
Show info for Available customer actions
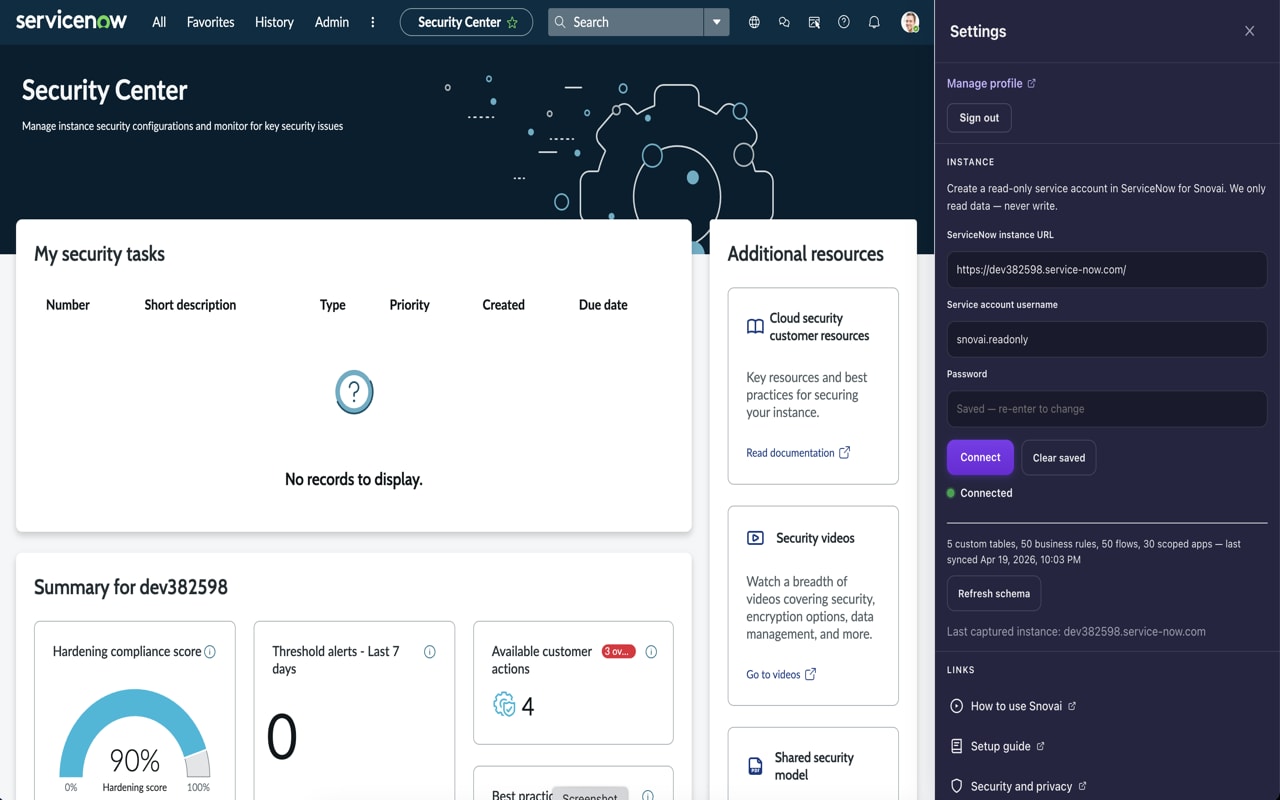click(651, 652)
